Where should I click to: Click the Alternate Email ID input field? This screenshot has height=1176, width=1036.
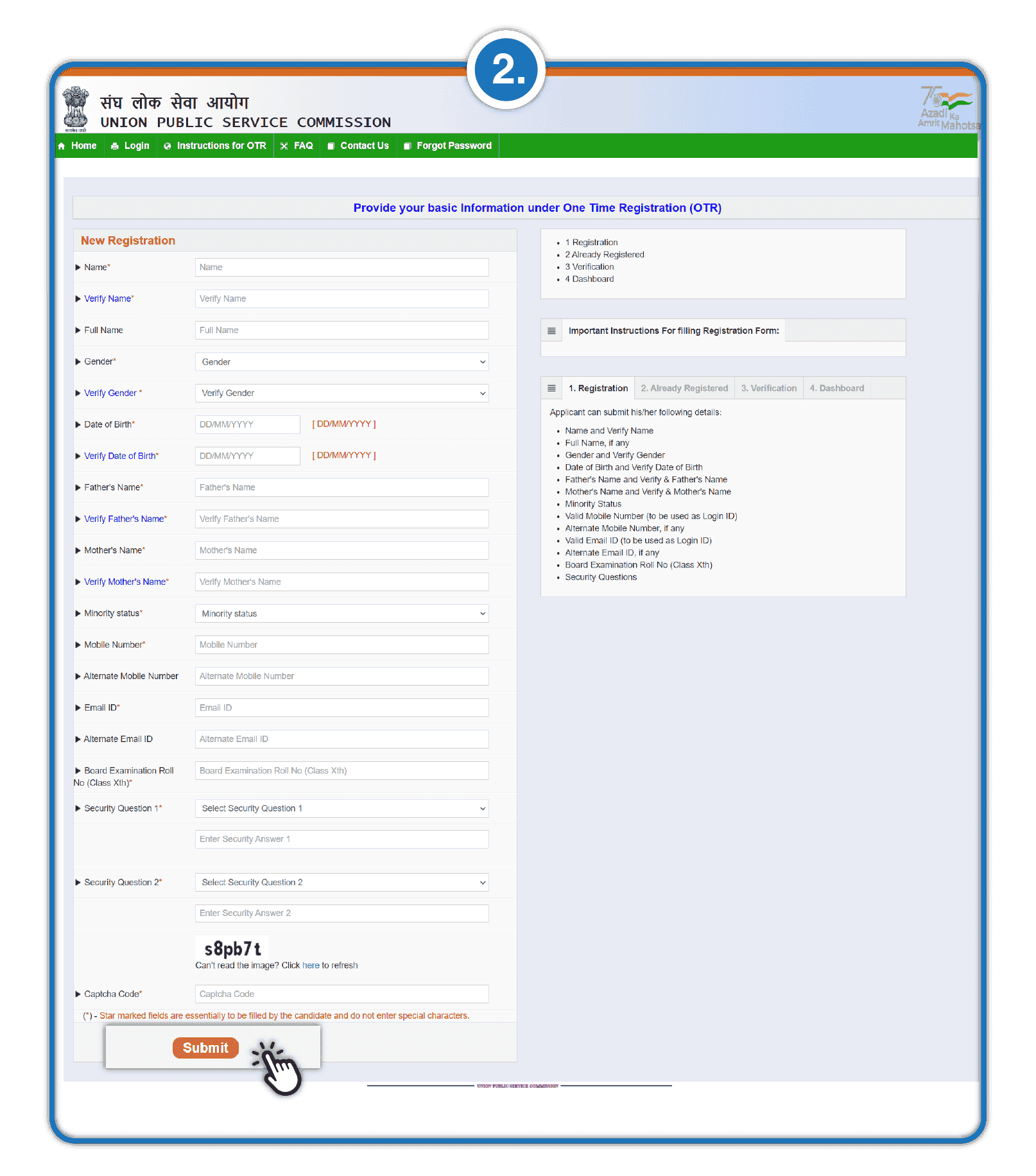pyautogui.click(x=342, y=739)
